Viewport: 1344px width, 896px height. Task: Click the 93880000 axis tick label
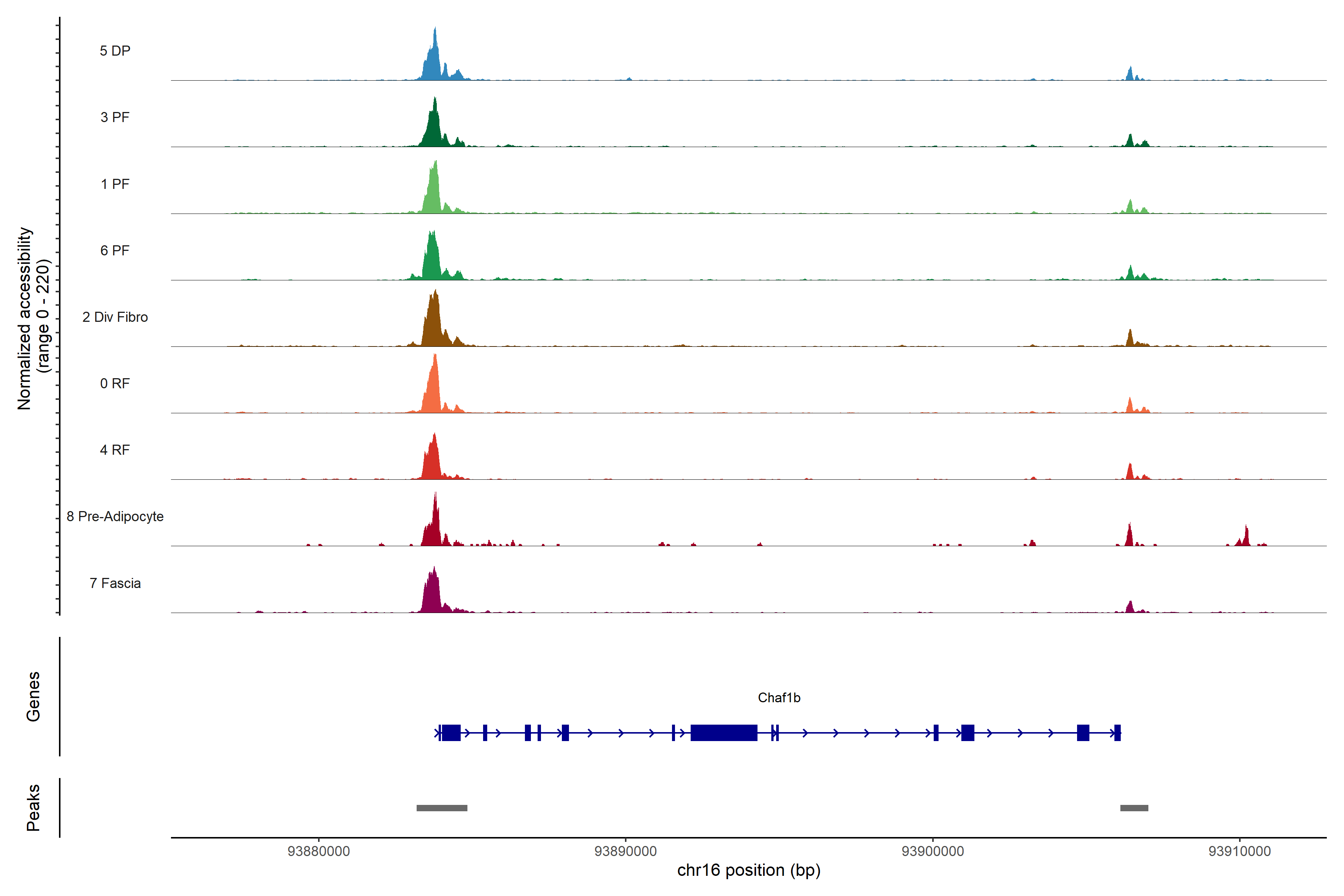[318, 852]
